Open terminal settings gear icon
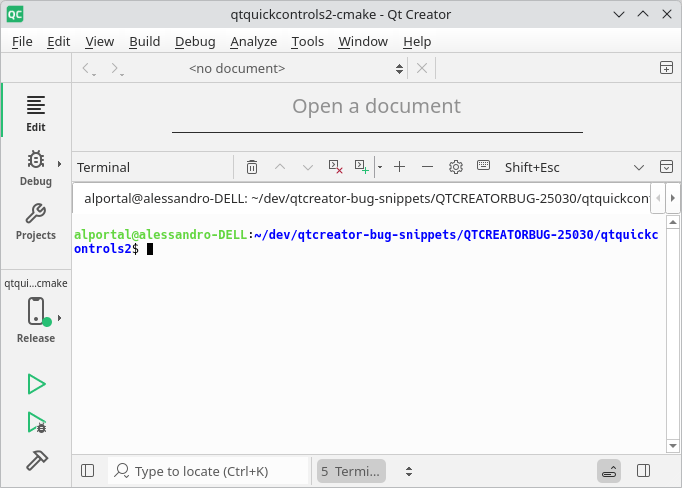682x488 pixels. 455,167
